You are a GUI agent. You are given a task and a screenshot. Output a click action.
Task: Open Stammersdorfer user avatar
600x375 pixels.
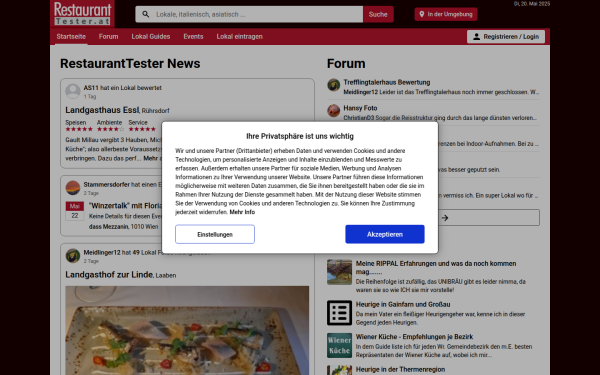click(73, 188)
